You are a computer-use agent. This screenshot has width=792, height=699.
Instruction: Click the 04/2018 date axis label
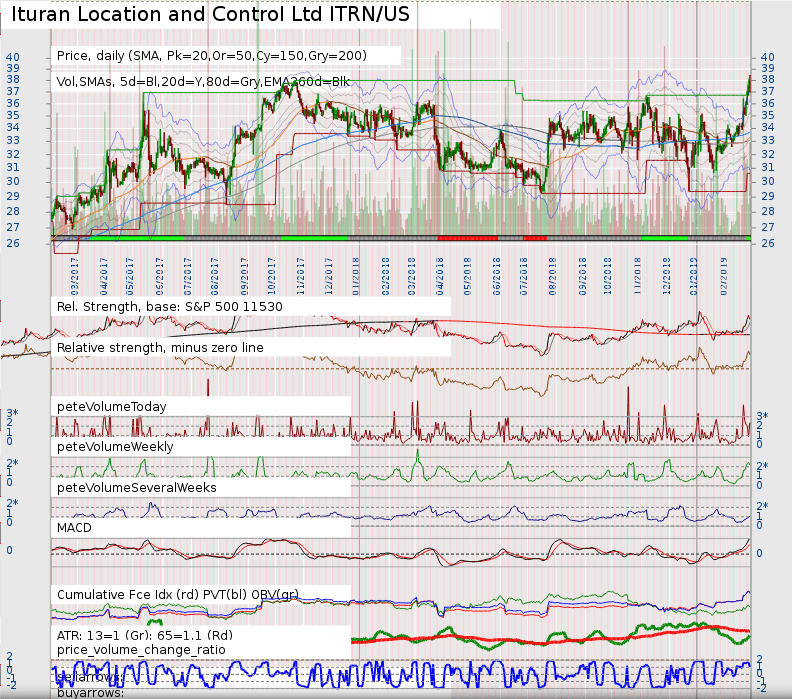point(440,277)
